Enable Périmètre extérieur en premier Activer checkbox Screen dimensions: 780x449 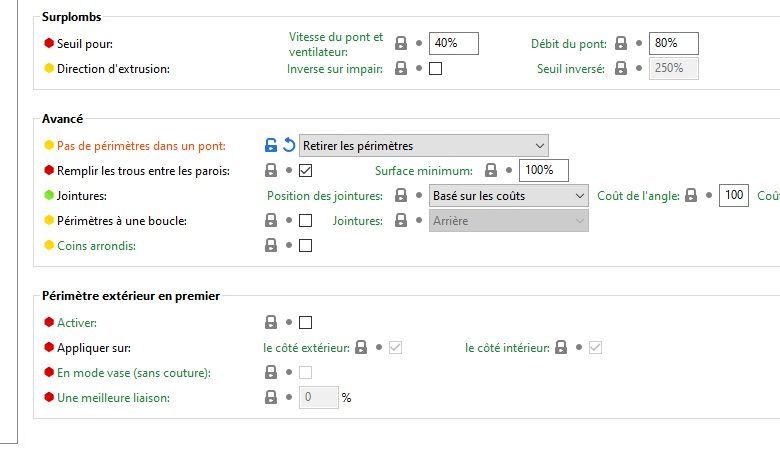(x=305, y=322)
